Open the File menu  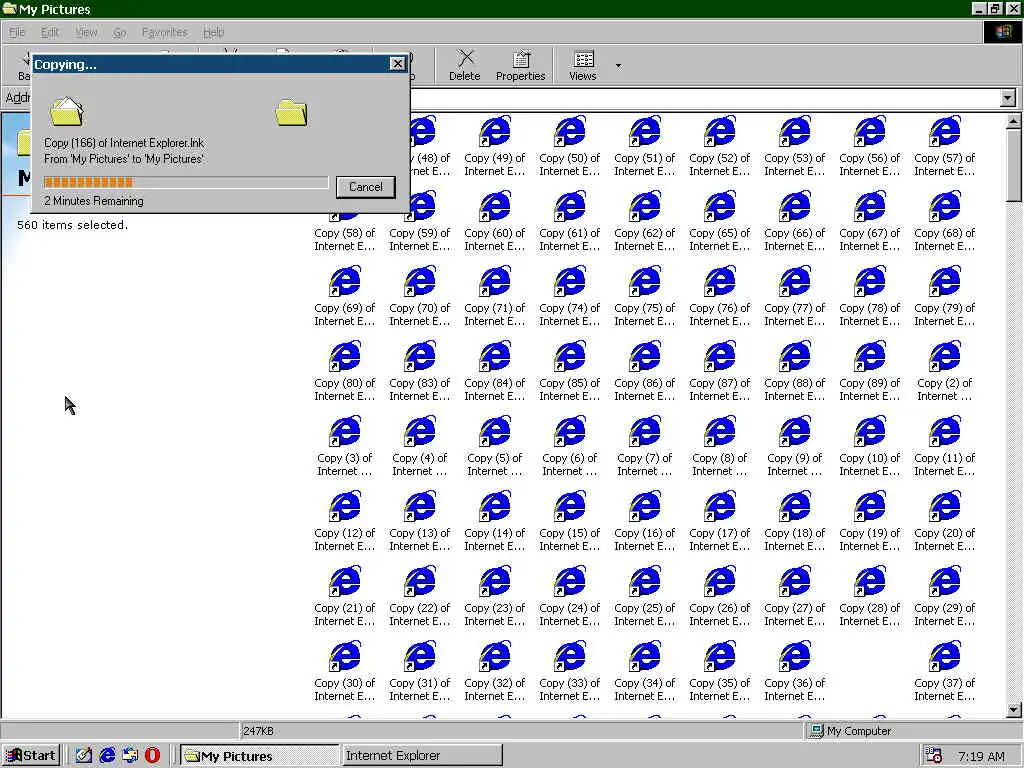tap(17, 32)
